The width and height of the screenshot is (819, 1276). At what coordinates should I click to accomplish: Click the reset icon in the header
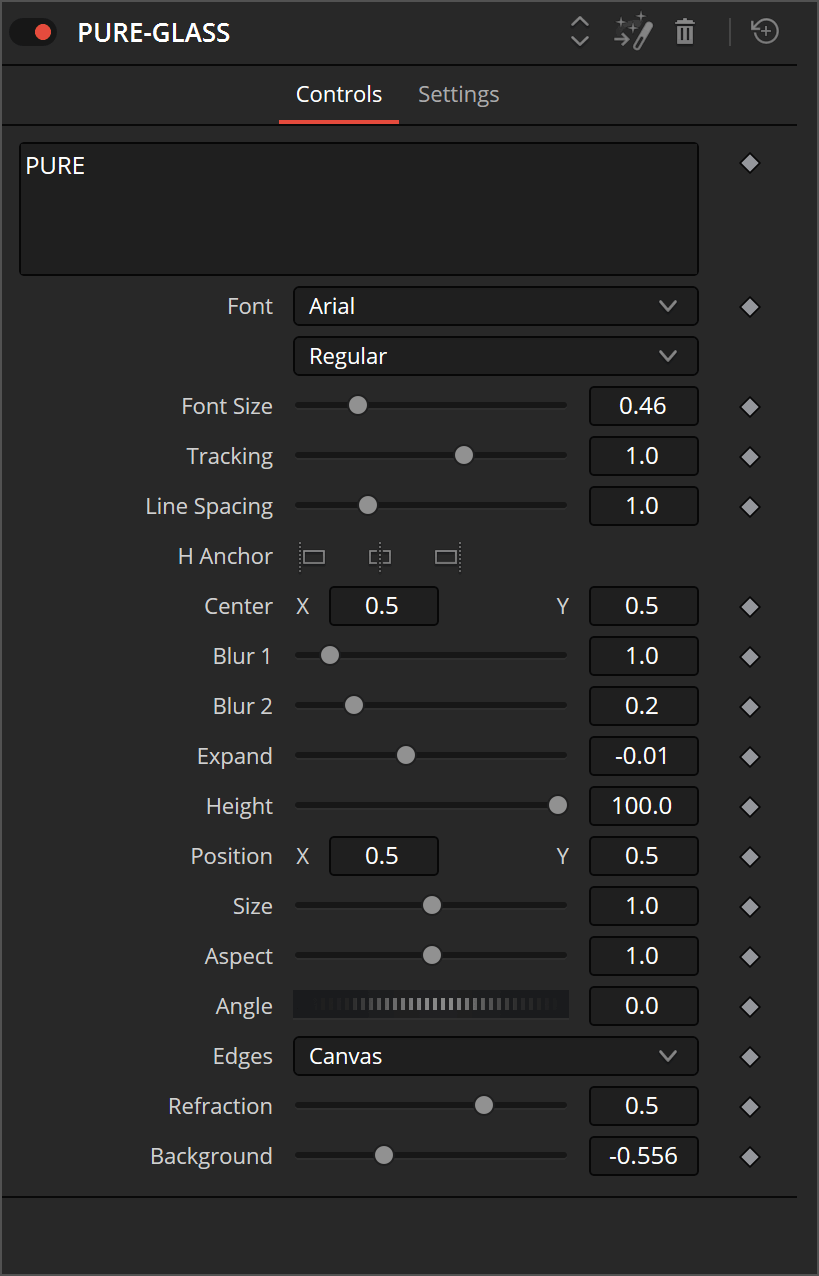point(765,32)
